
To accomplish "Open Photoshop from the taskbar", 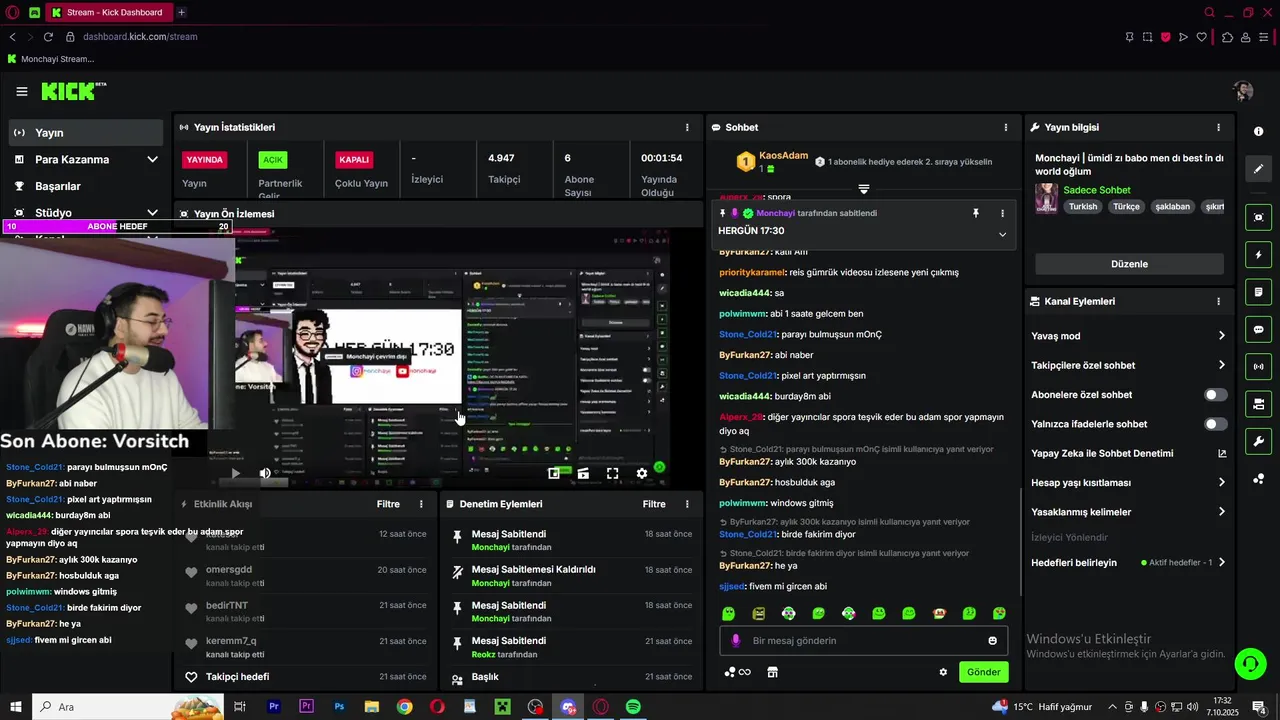I will pyautogui.click(x=339, y=707).
